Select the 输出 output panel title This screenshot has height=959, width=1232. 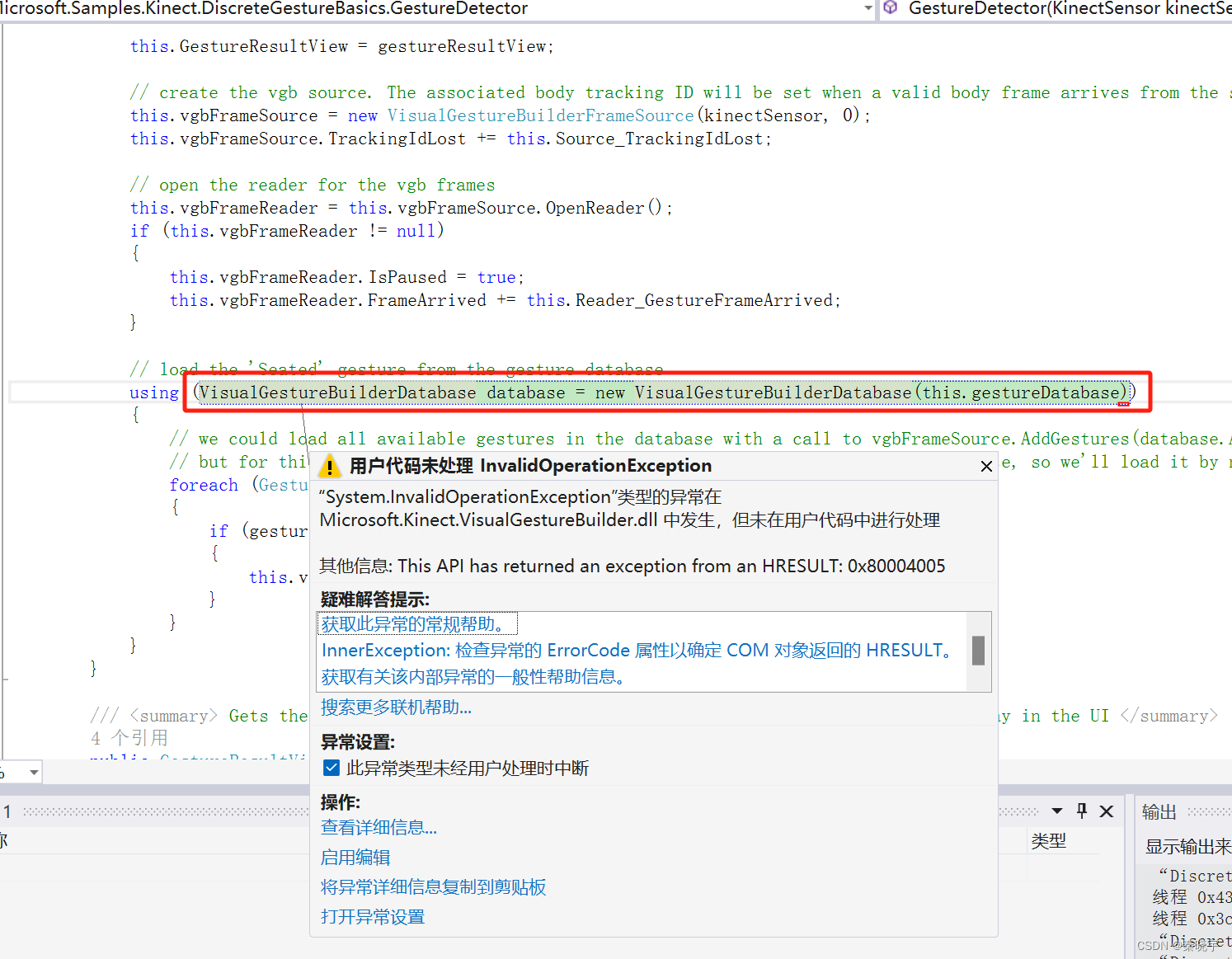(x=1159, y=812)
